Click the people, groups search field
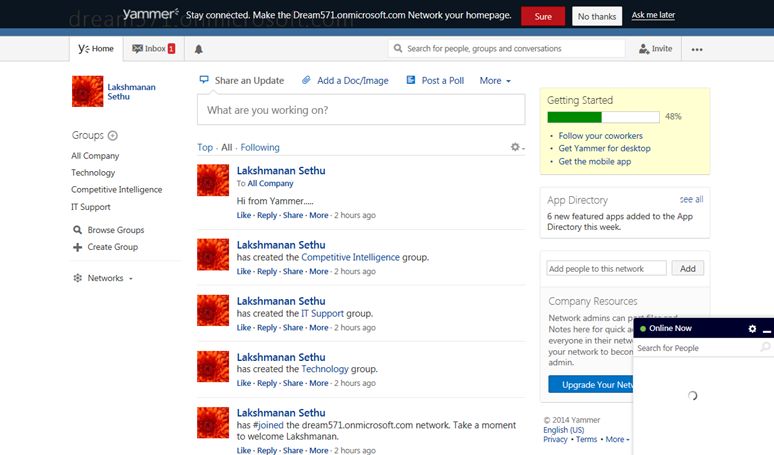Image resolution: width=774 pixels, height=455 pixels. [507, 48]
